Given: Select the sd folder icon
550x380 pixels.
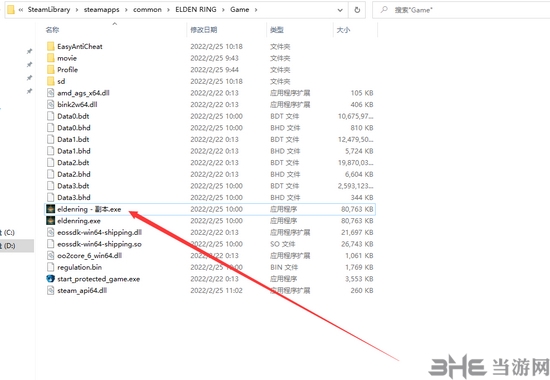Looking at the screenshot, I should pos(51,81).
